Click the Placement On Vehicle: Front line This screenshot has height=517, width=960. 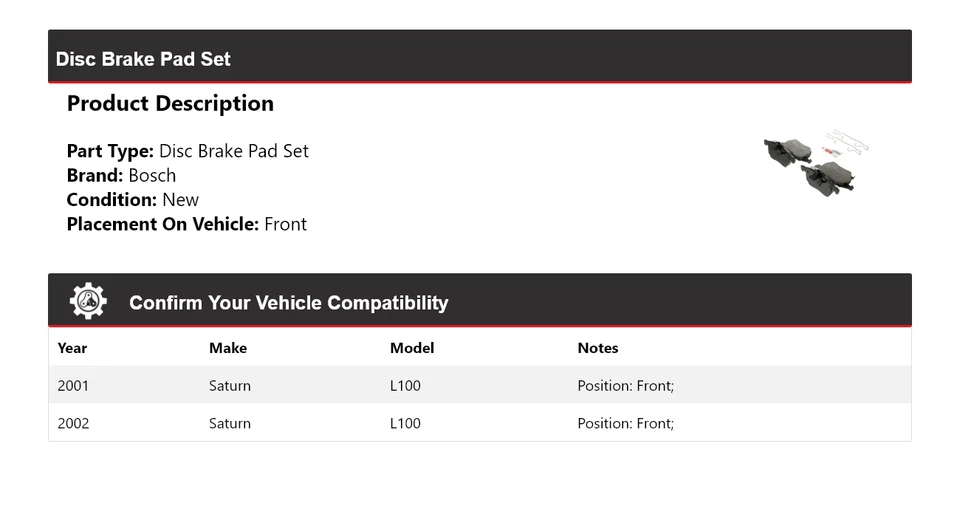pyautogui.click(x=186, y=224)
